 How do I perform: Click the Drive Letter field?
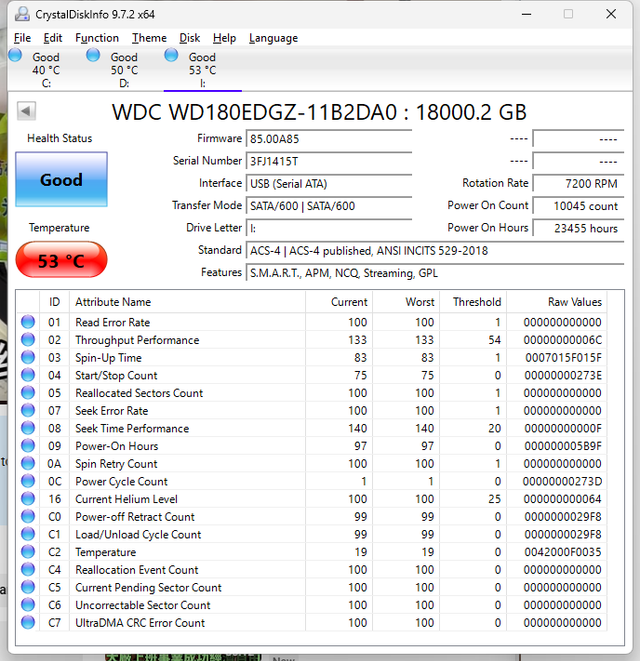pos(329,228)
